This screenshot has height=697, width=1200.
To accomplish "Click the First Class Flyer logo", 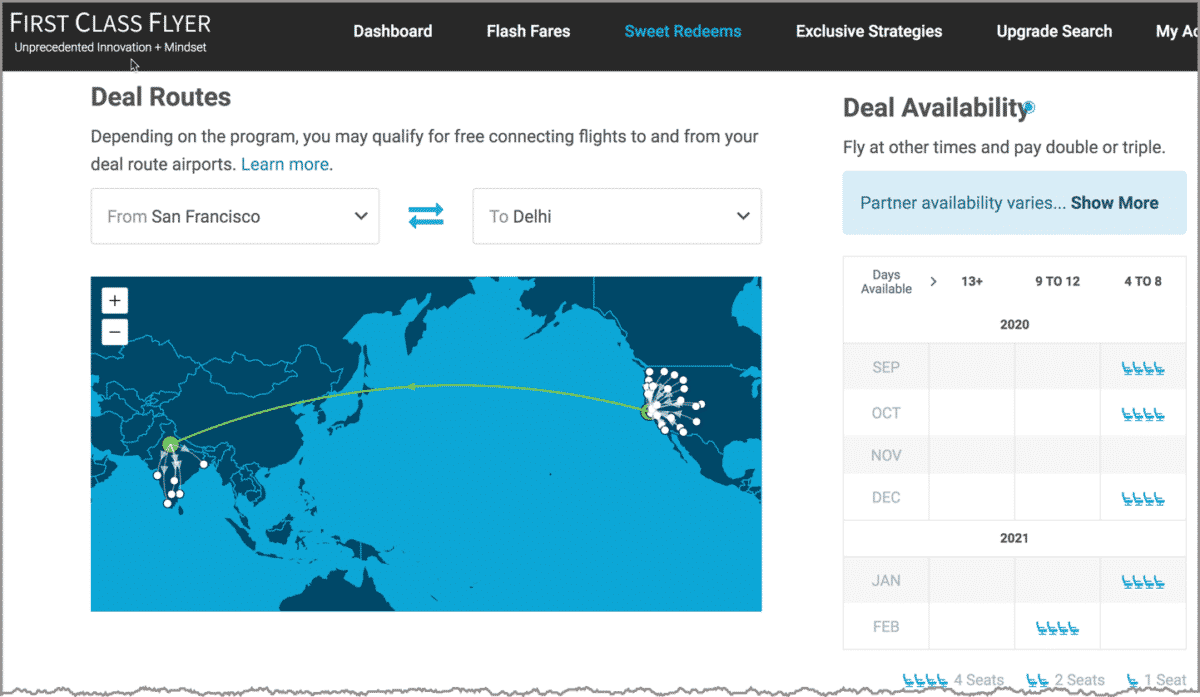I will tap(110, 32).
